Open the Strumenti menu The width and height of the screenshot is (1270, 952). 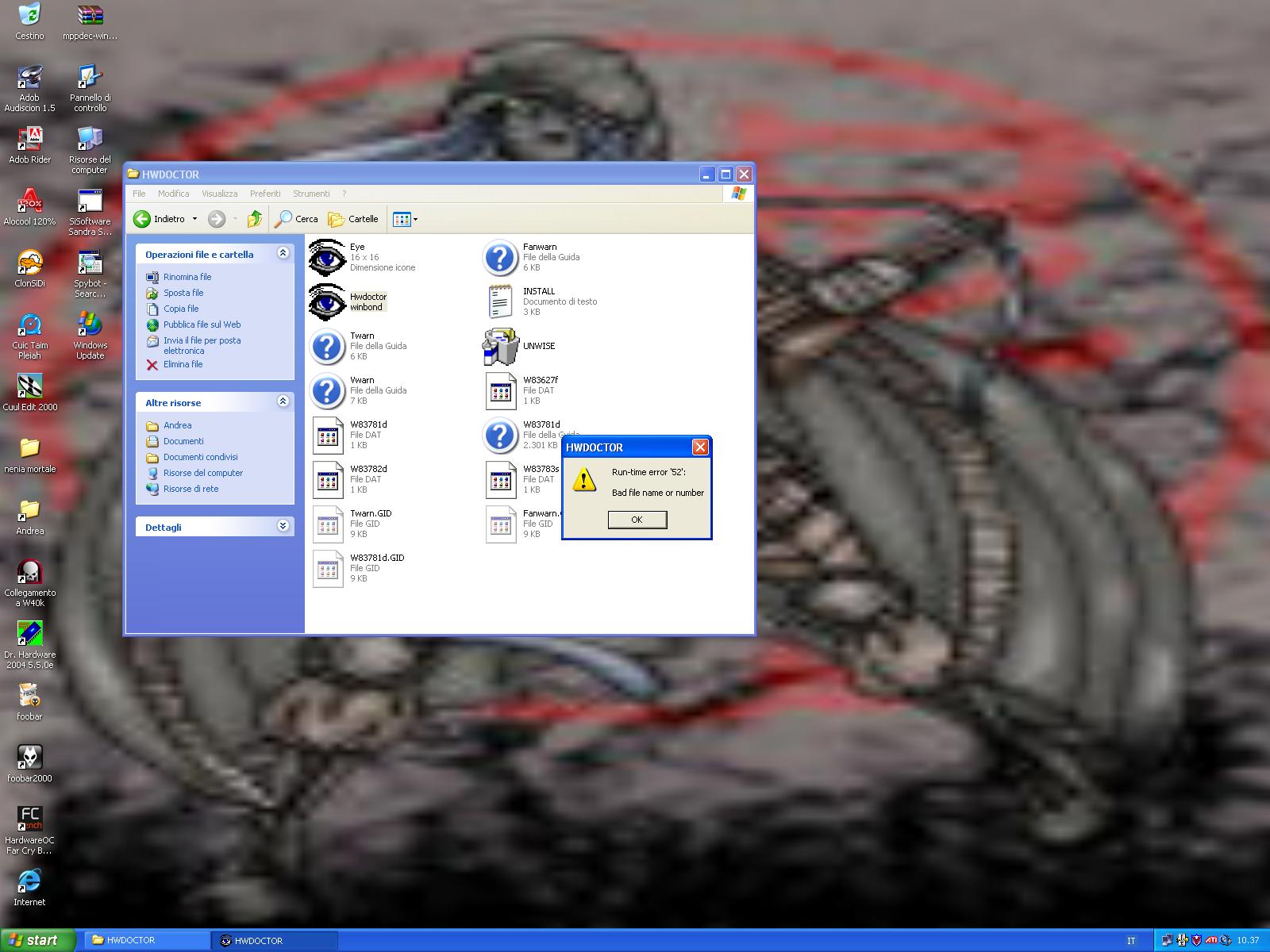(x=311, y=194)
